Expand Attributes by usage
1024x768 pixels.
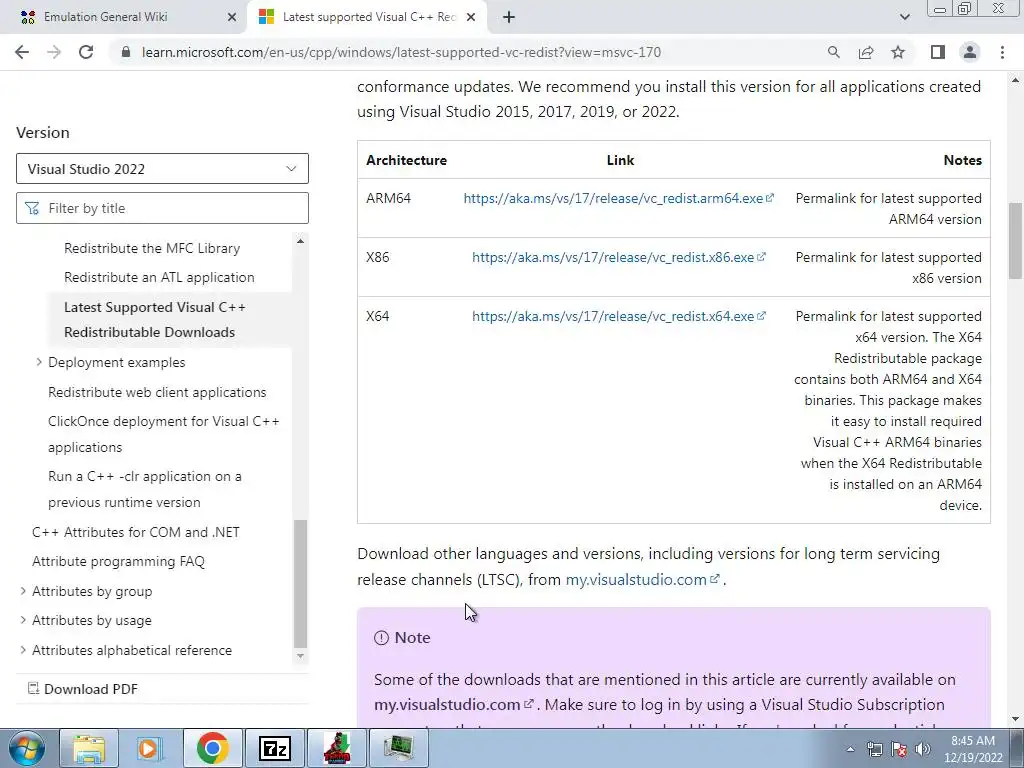tap(23, 620)
